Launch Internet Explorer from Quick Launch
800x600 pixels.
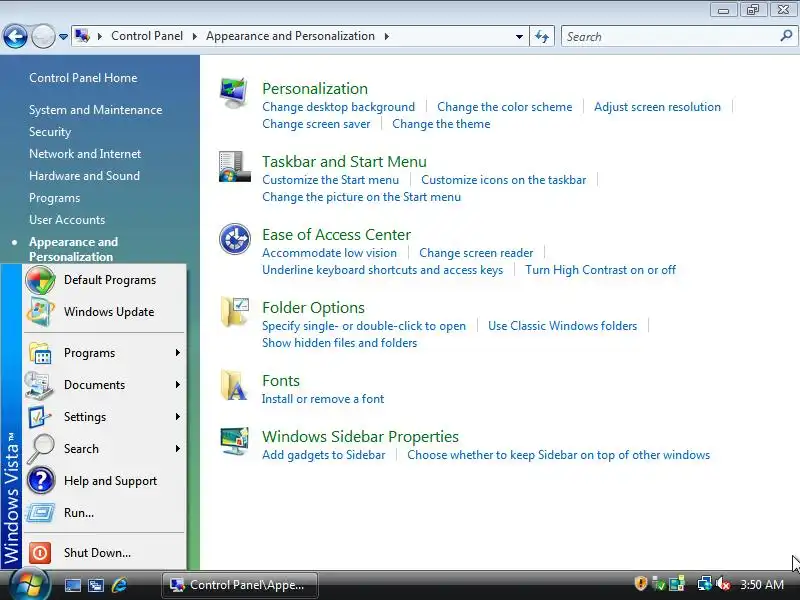pyautogui.click(x=119, y=585)
